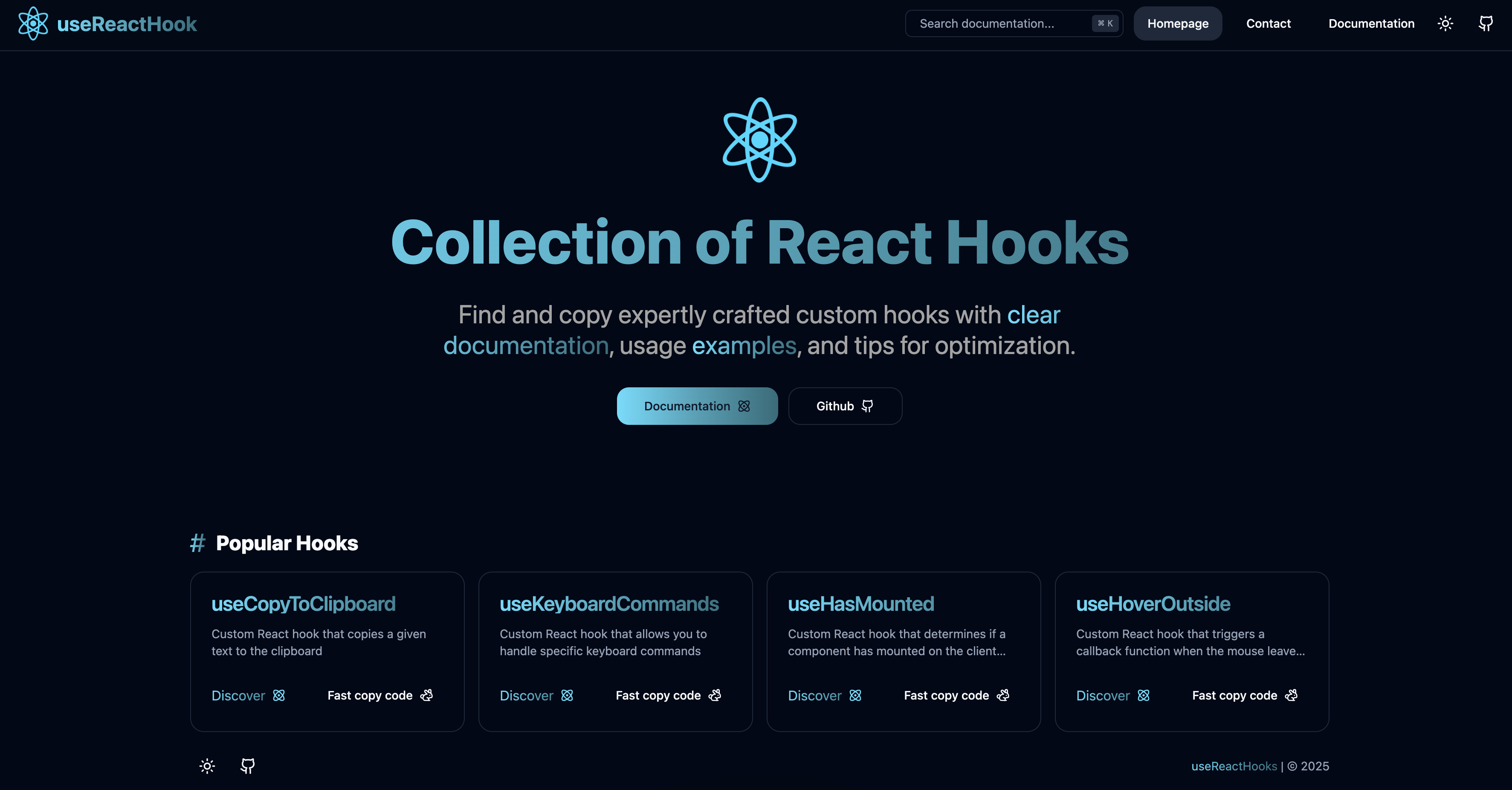Select the Homepage nav item
This screenshot has width=1512, height=790.
click(1177, 23)
